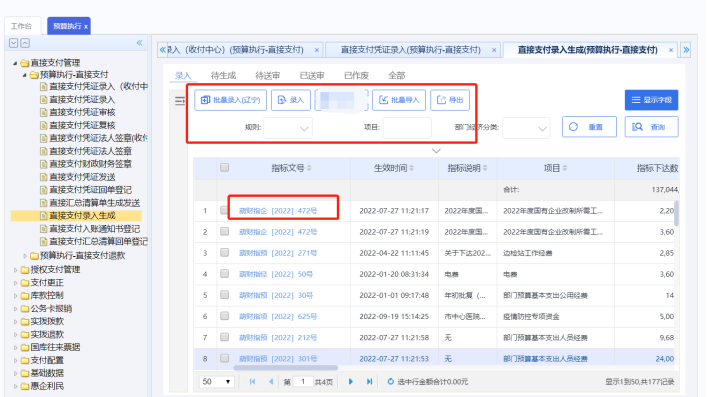Screen dimensions: 707x397
Task: Click the 导出 export button
Action: [450, 100]
